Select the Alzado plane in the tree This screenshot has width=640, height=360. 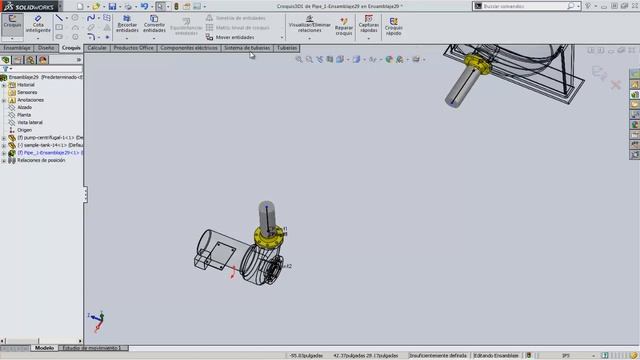(24, 107)
